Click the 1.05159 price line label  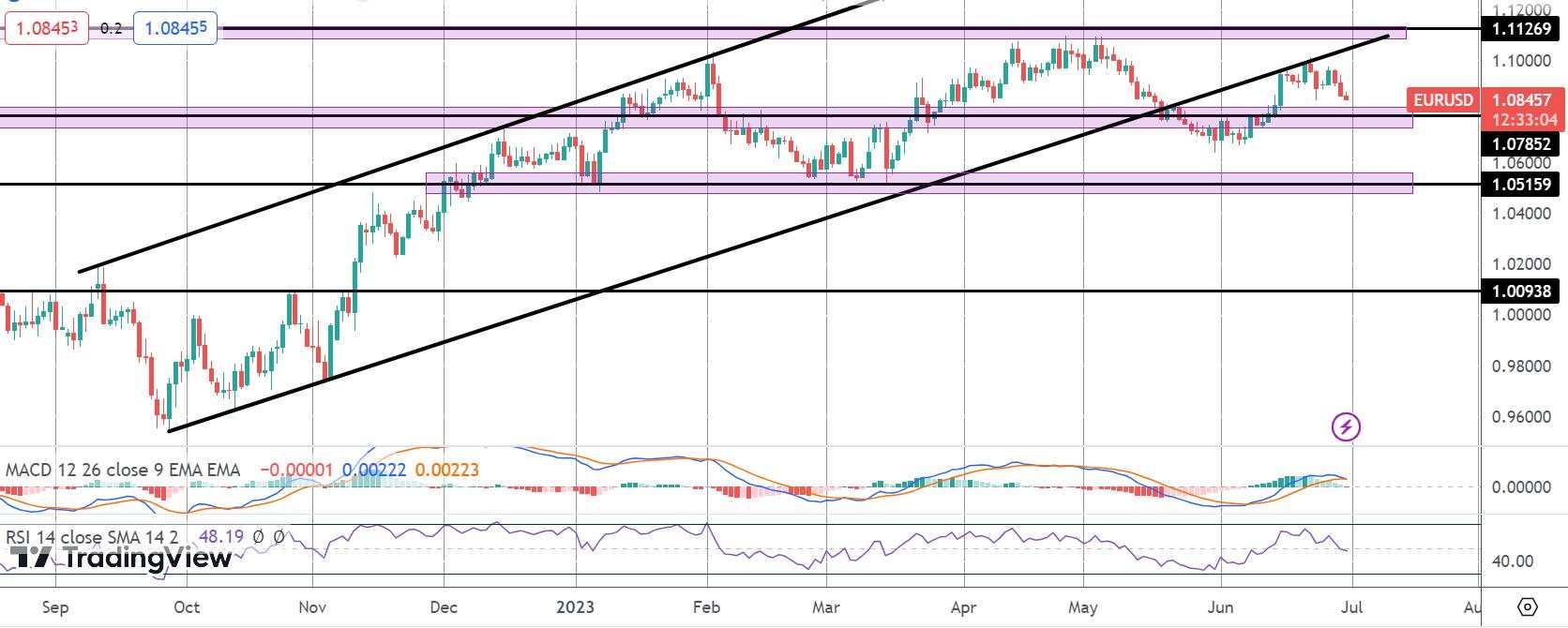[1520, 185]
